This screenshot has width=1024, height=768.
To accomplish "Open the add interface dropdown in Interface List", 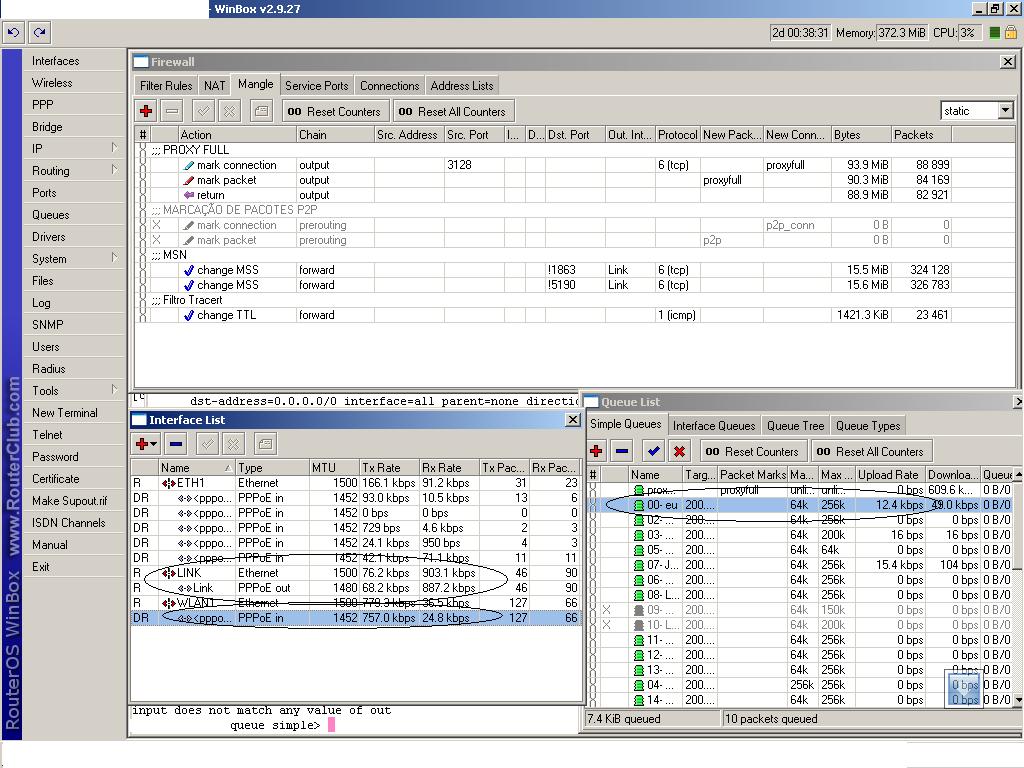I will pos(146,443).
